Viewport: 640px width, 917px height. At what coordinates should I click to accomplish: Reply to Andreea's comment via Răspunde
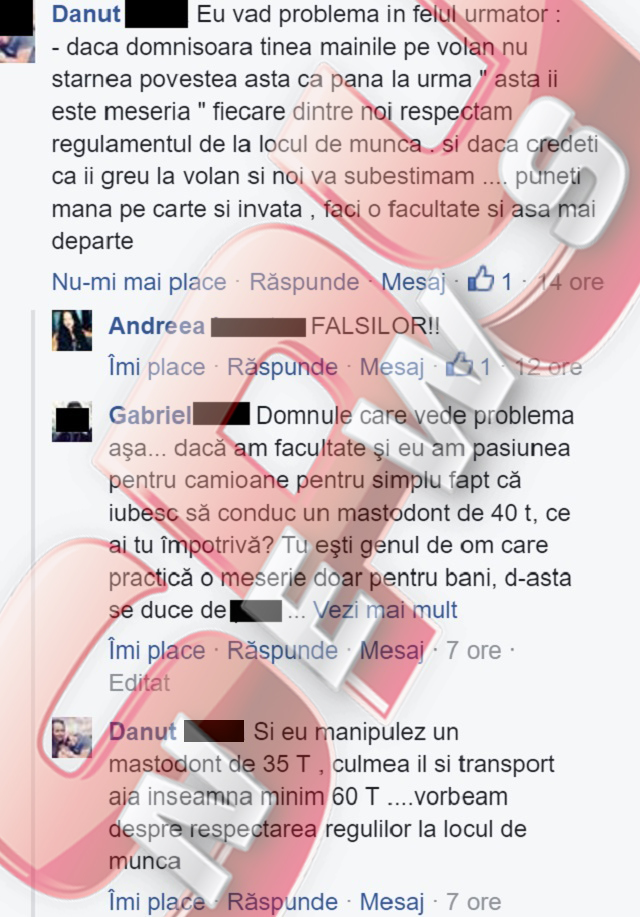pos(282,367)
